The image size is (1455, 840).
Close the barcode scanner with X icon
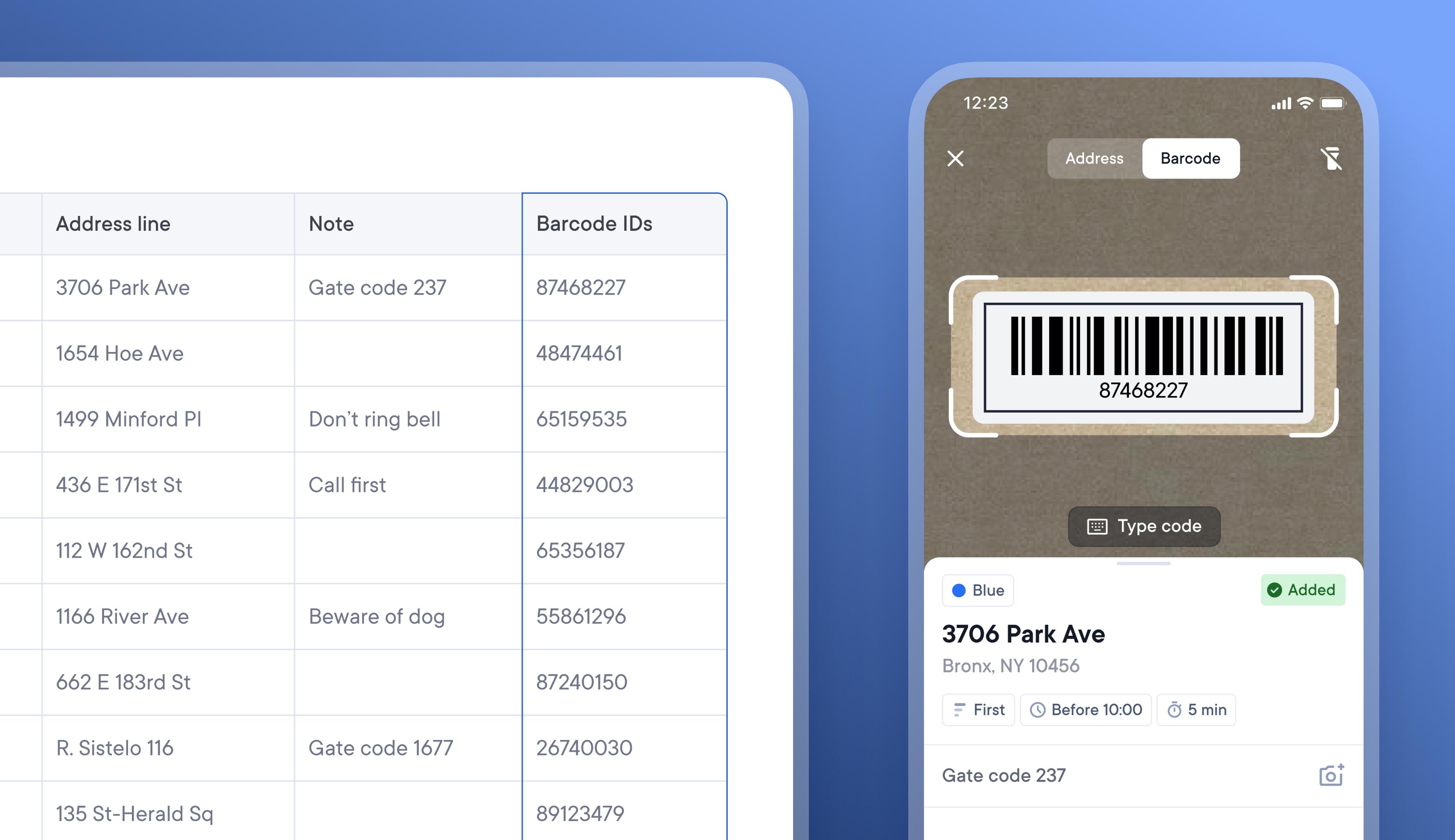[955, 158]
